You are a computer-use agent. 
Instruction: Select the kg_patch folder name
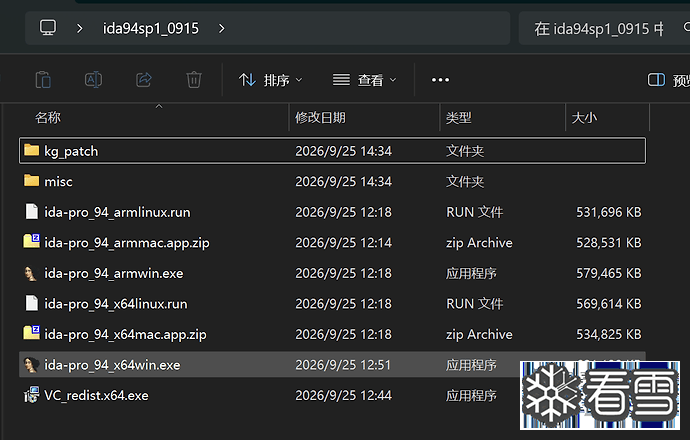[71, 151]
